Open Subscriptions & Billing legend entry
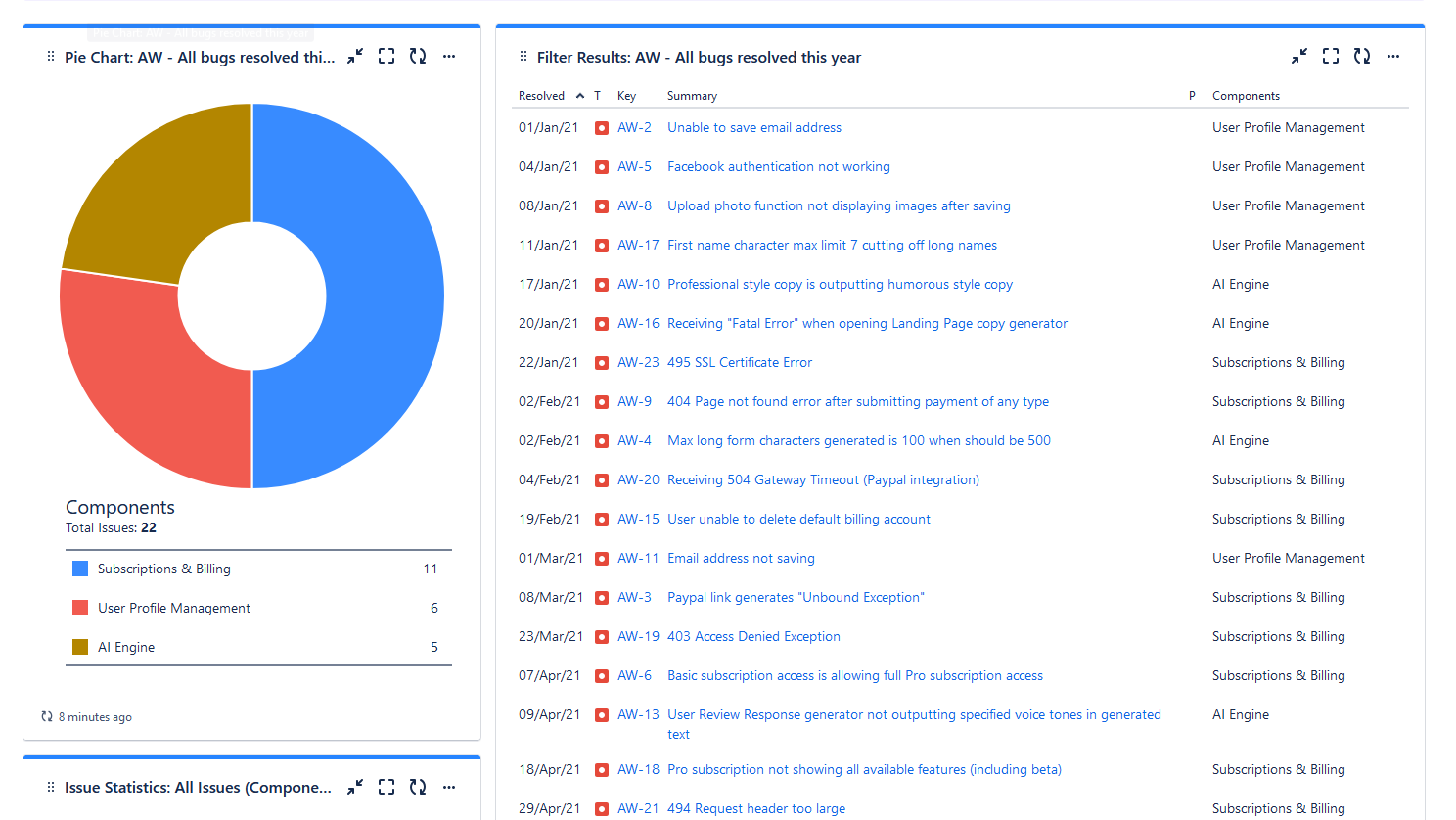 [164, 569]
